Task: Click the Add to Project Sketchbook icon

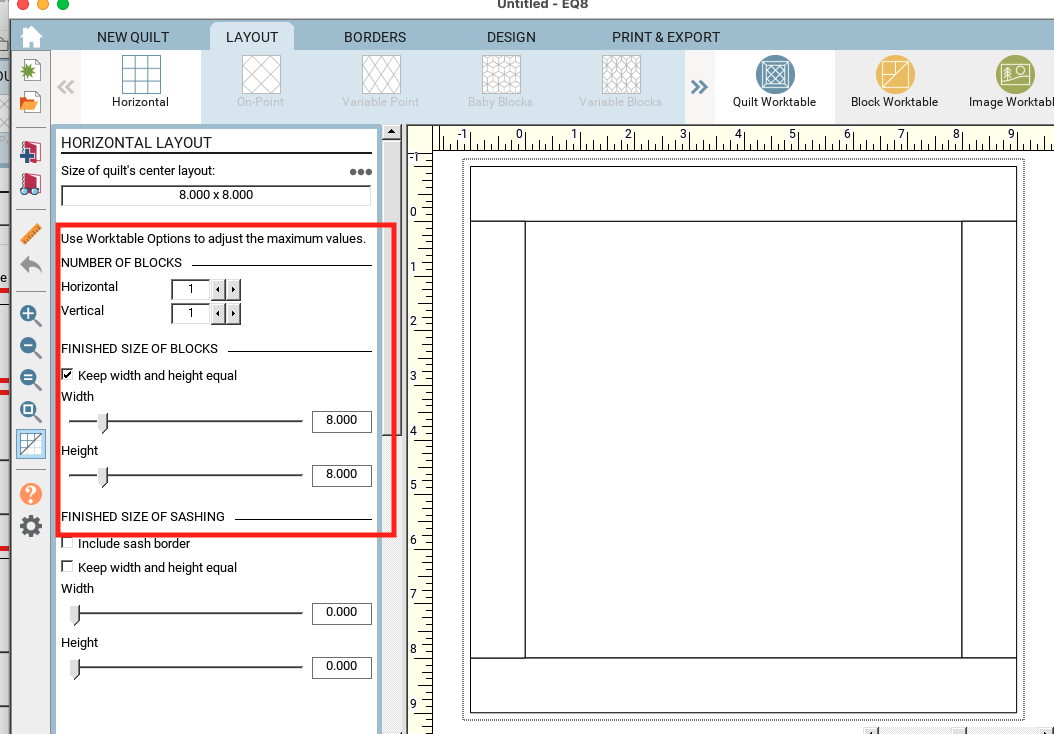Action: [30, 151]
